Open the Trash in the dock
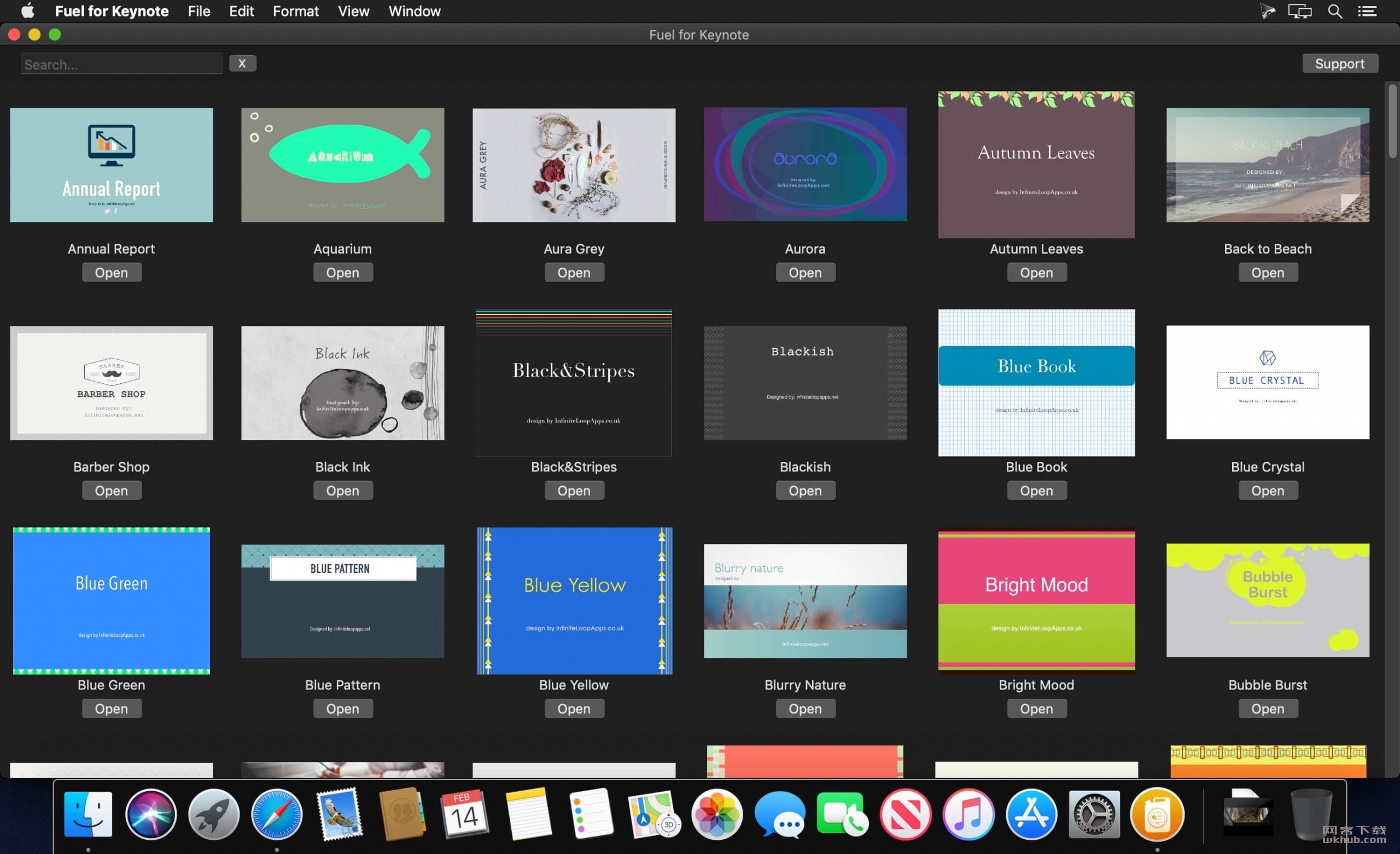The image size is (1400, 854). [x=1312, y=814]
